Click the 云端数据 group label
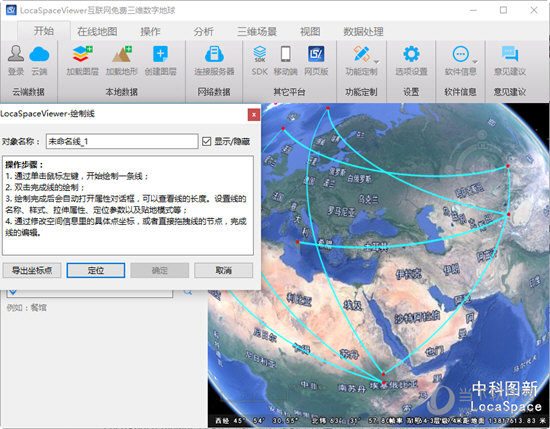This screenshot has width=550, height=429. [28, 92]
